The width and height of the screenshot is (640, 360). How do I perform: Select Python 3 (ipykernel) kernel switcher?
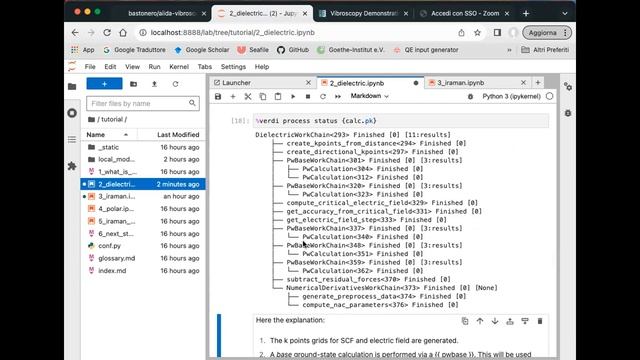(x=511, y=96)
